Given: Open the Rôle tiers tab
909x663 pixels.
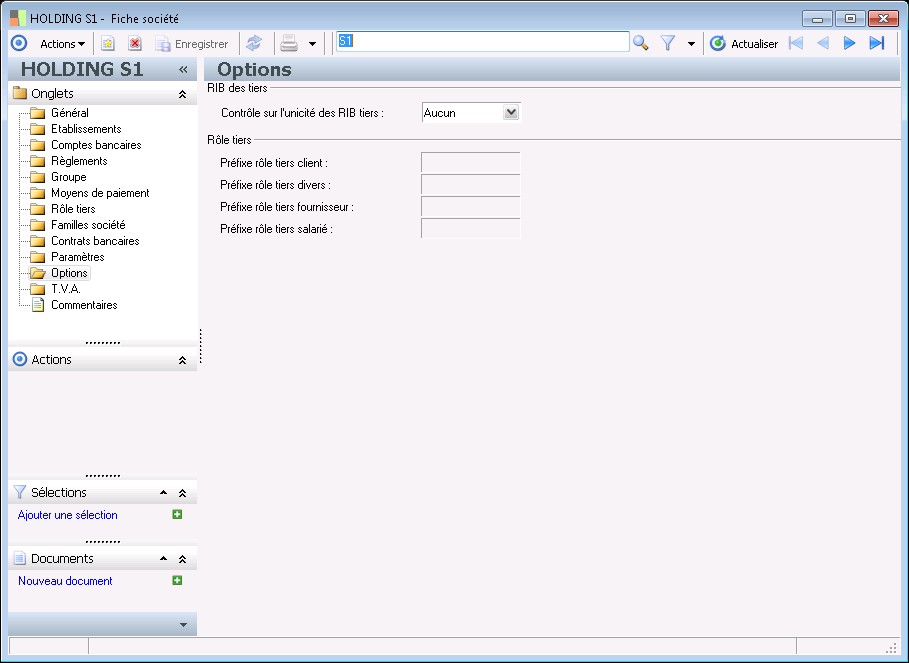Looking at the screenshot, I should [x=73, y=209].
